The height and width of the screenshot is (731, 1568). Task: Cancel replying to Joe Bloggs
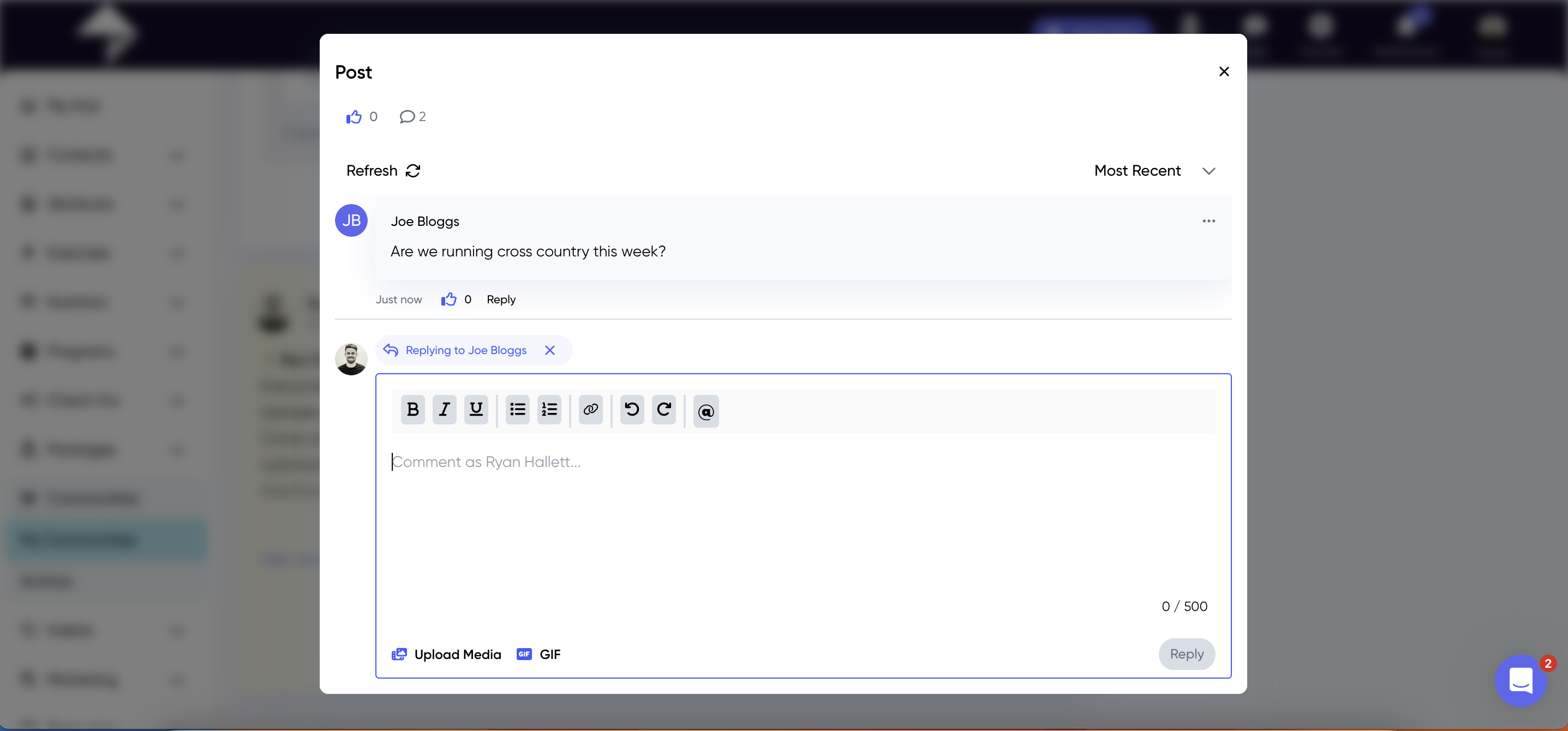click(549, 350)
